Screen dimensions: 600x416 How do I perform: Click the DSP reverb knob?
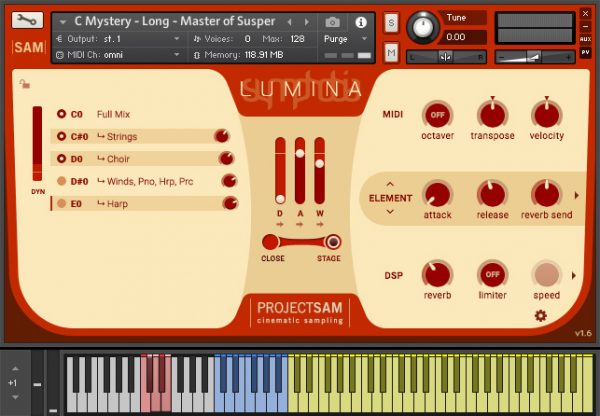coord(437,275)
